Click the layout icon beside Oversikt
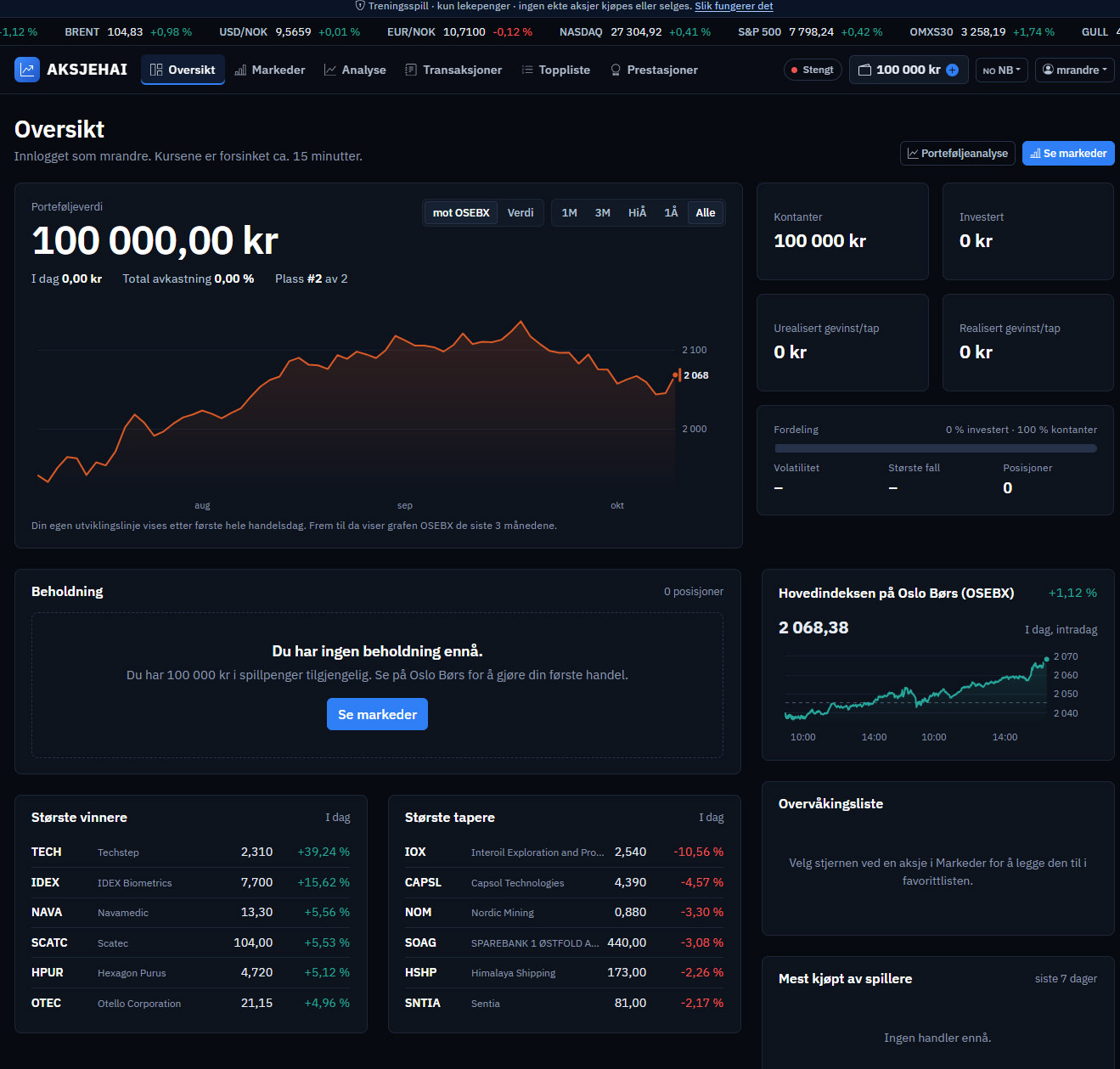The width and height of the screenshot is (1120, 1069). coord(156,70)
